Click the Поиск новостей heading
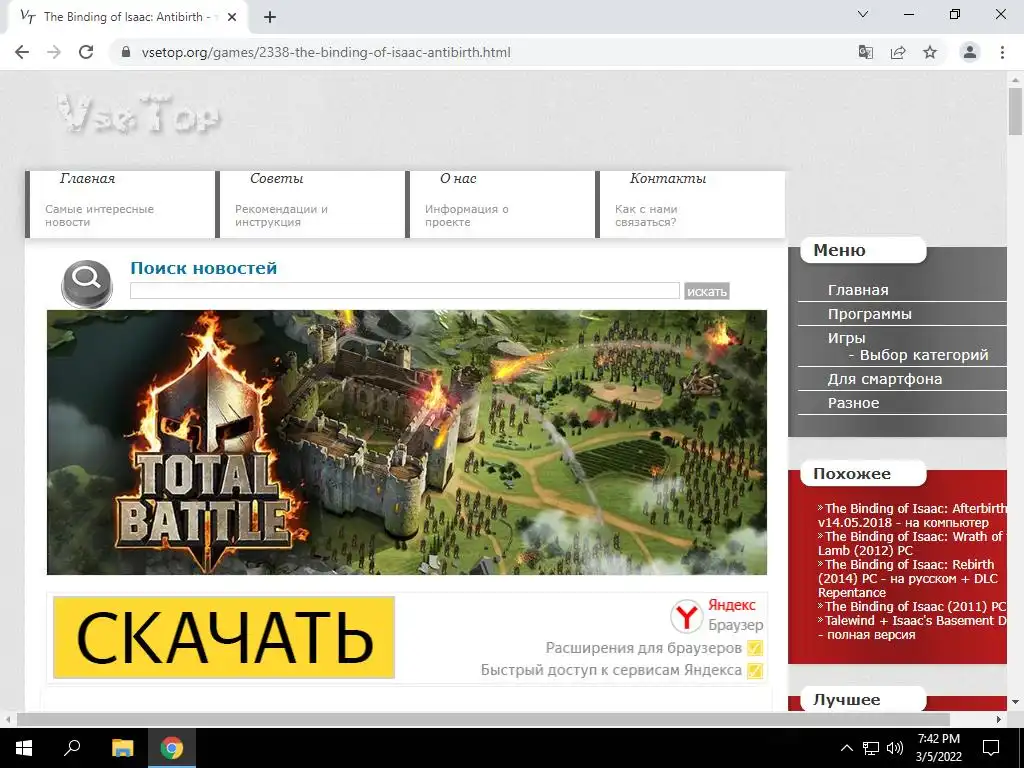The image size is (1024, 768). (204, 268)
